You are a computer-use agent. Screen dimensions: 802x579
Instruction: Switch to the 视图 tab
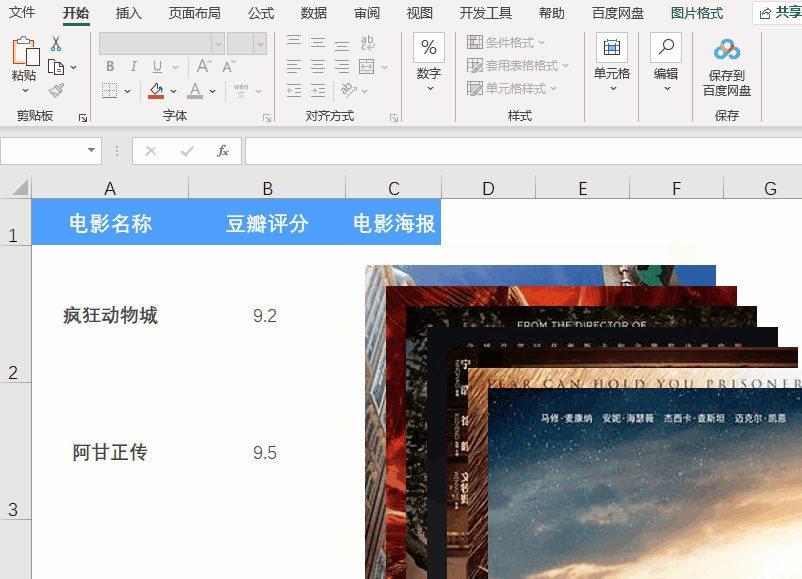click(420, 13)
